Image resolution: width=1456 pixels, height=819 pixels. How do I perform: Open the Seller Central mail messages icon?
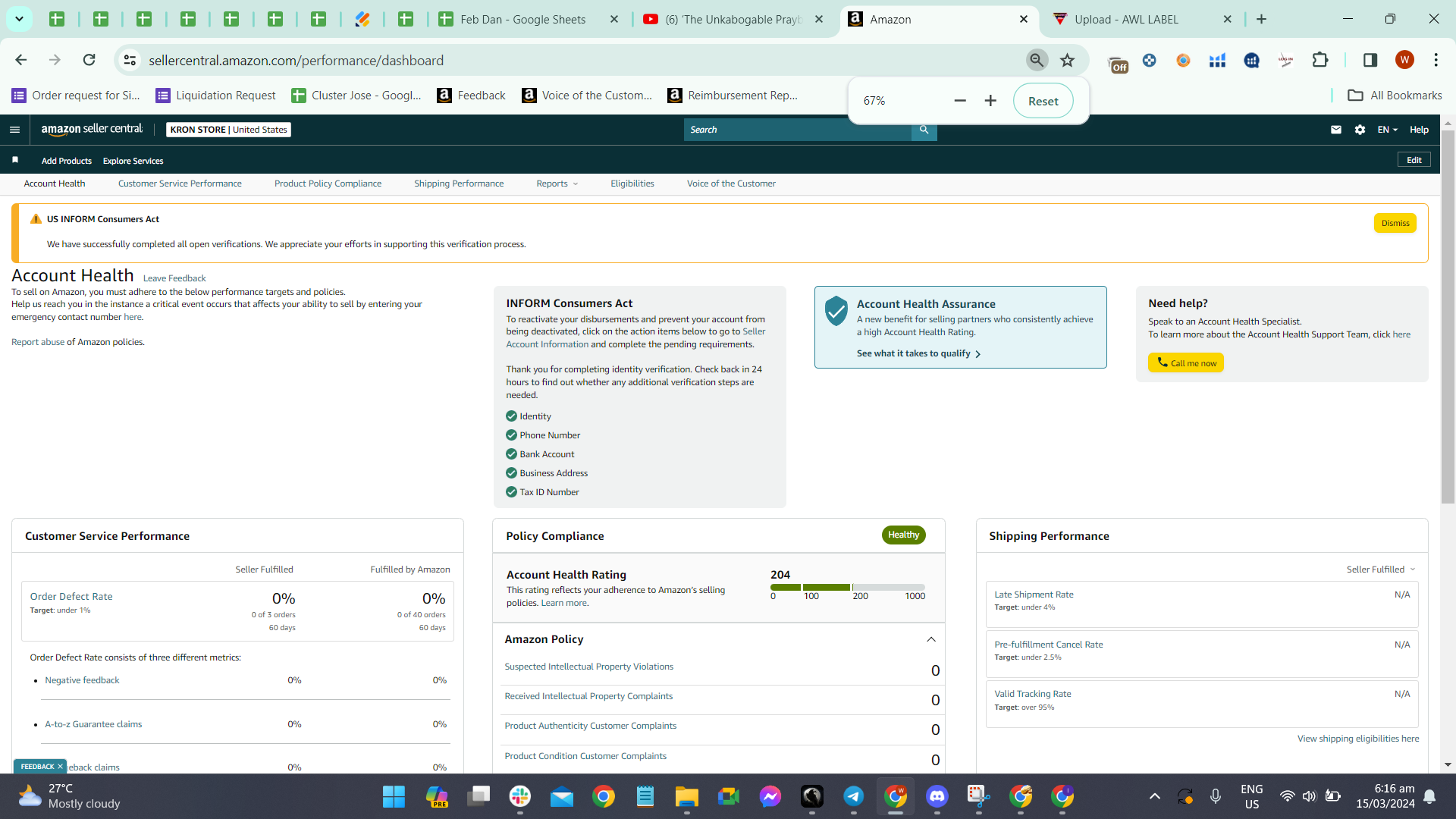[x=1336, y=130]
